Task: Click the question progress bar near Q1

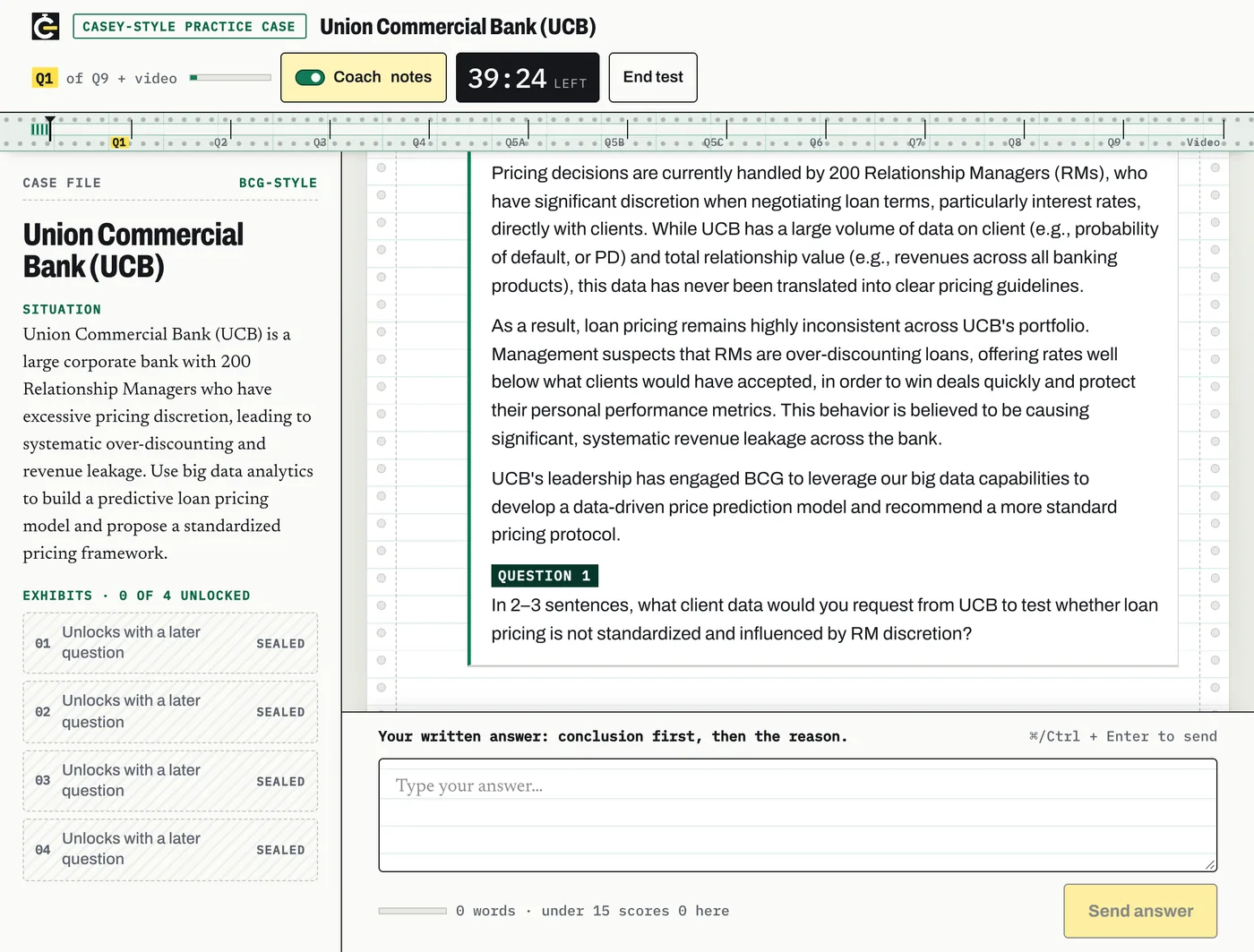Action: pos(230,78)
